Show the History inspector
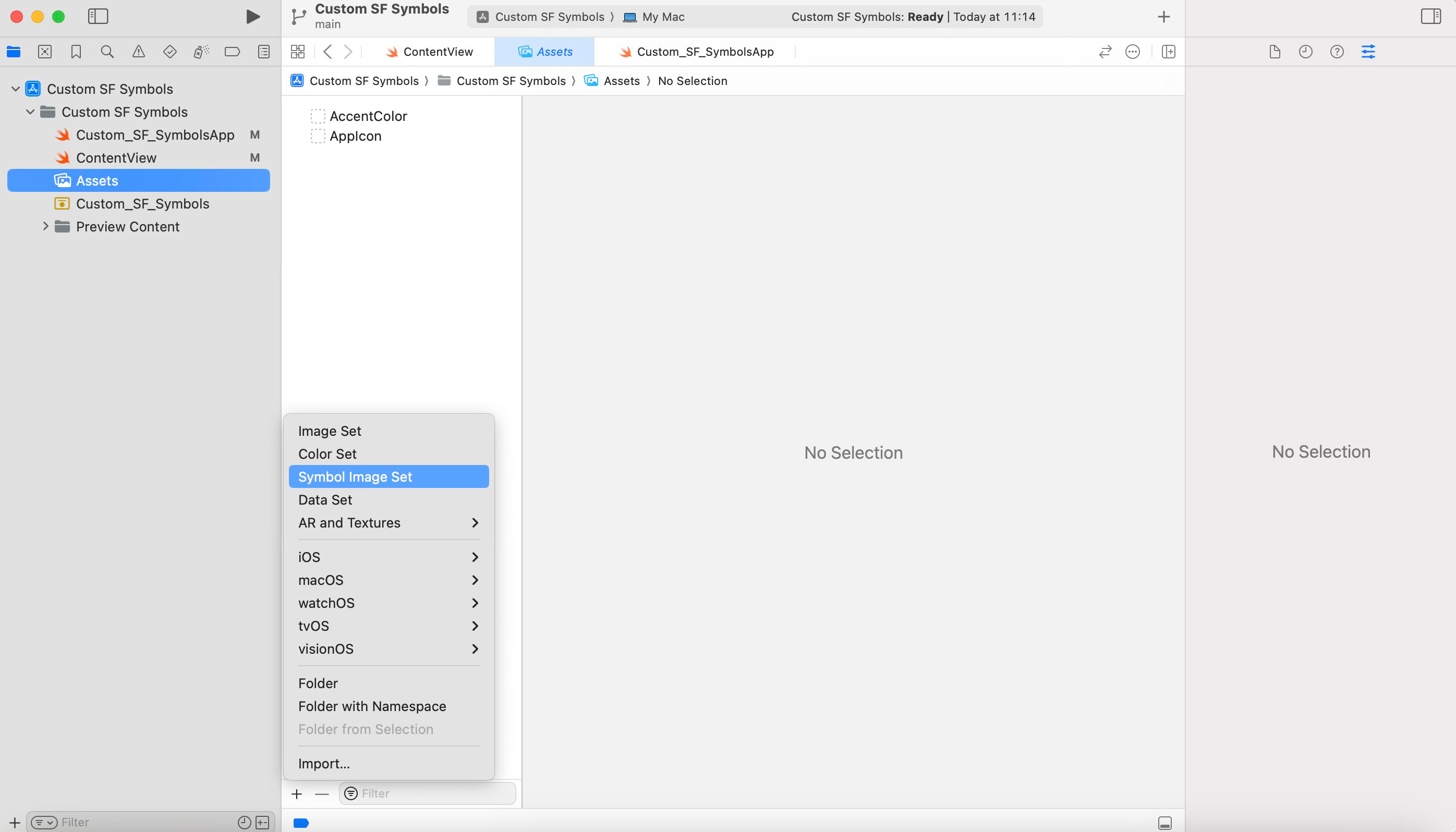1456x832 pixels. (x=1306, y=52)
